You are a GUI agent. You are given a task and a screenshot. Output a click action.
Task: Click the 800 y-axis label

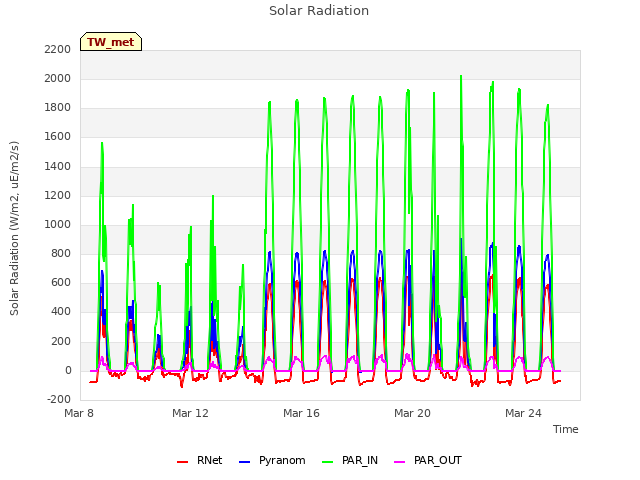coord(61,253)
